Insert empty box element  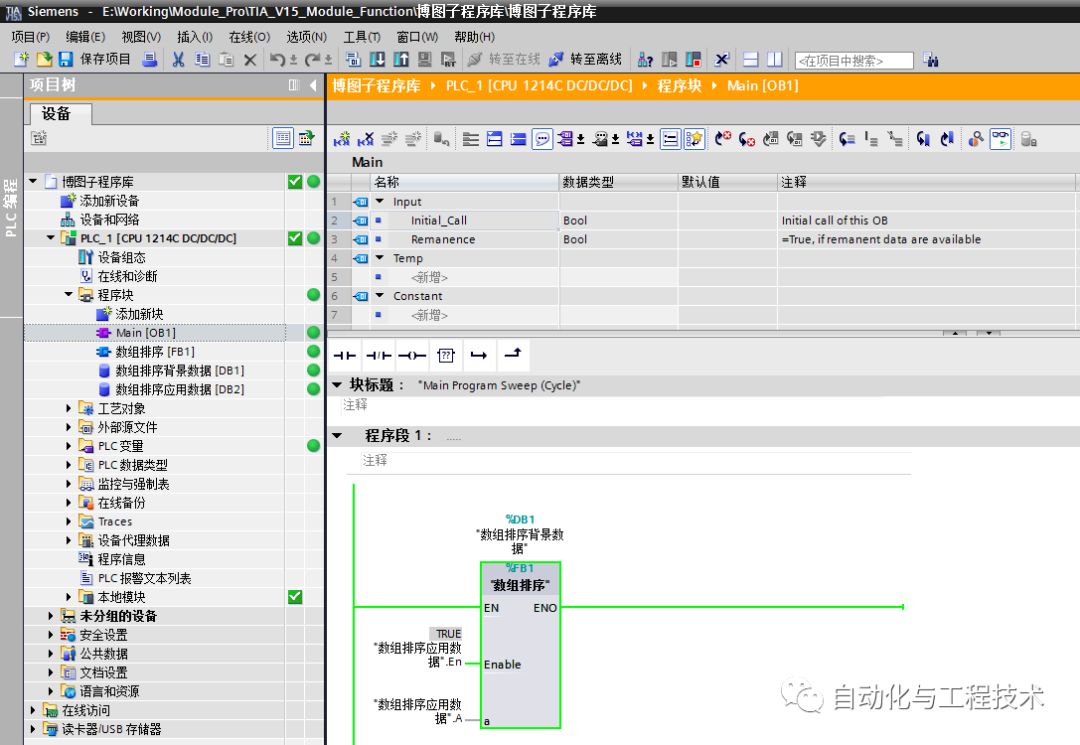click(x=446, y=355)
